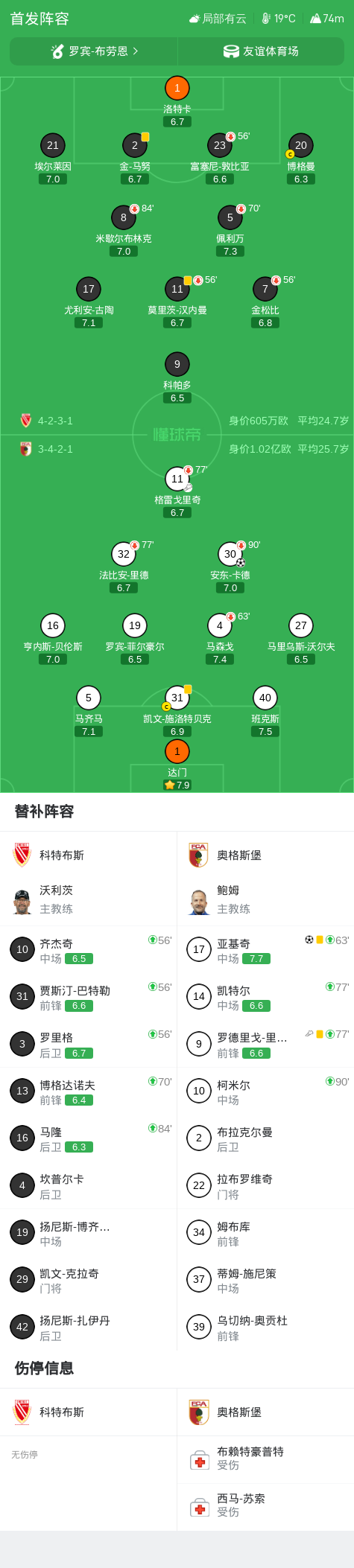Select goalkeeper 洛特卡 number 1 circle

pos(177,88)
